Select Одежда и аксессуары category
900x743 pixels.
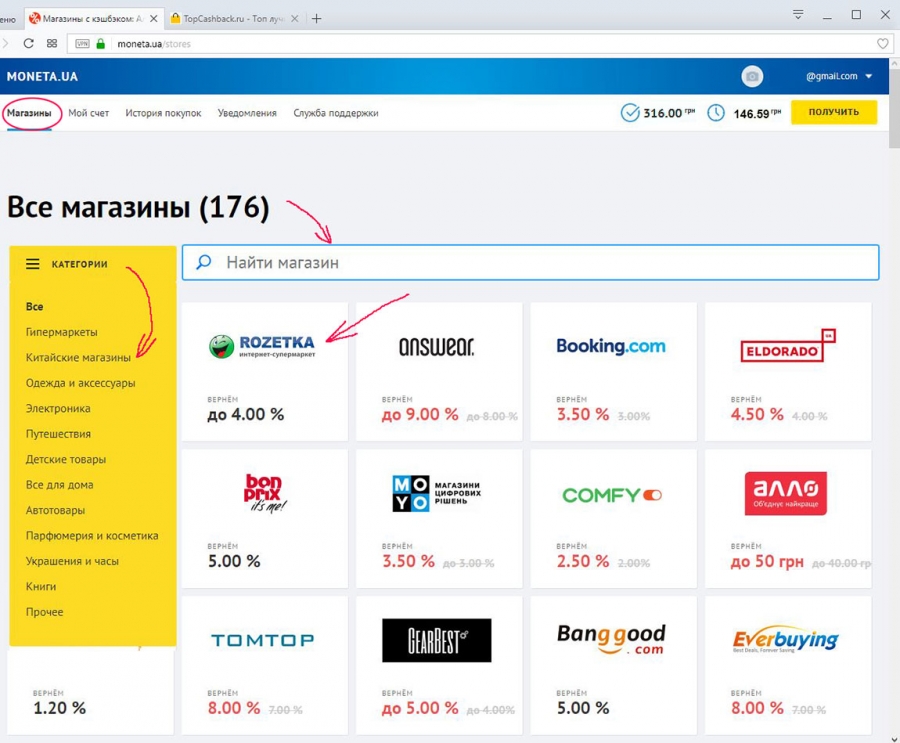coord(80,383)
